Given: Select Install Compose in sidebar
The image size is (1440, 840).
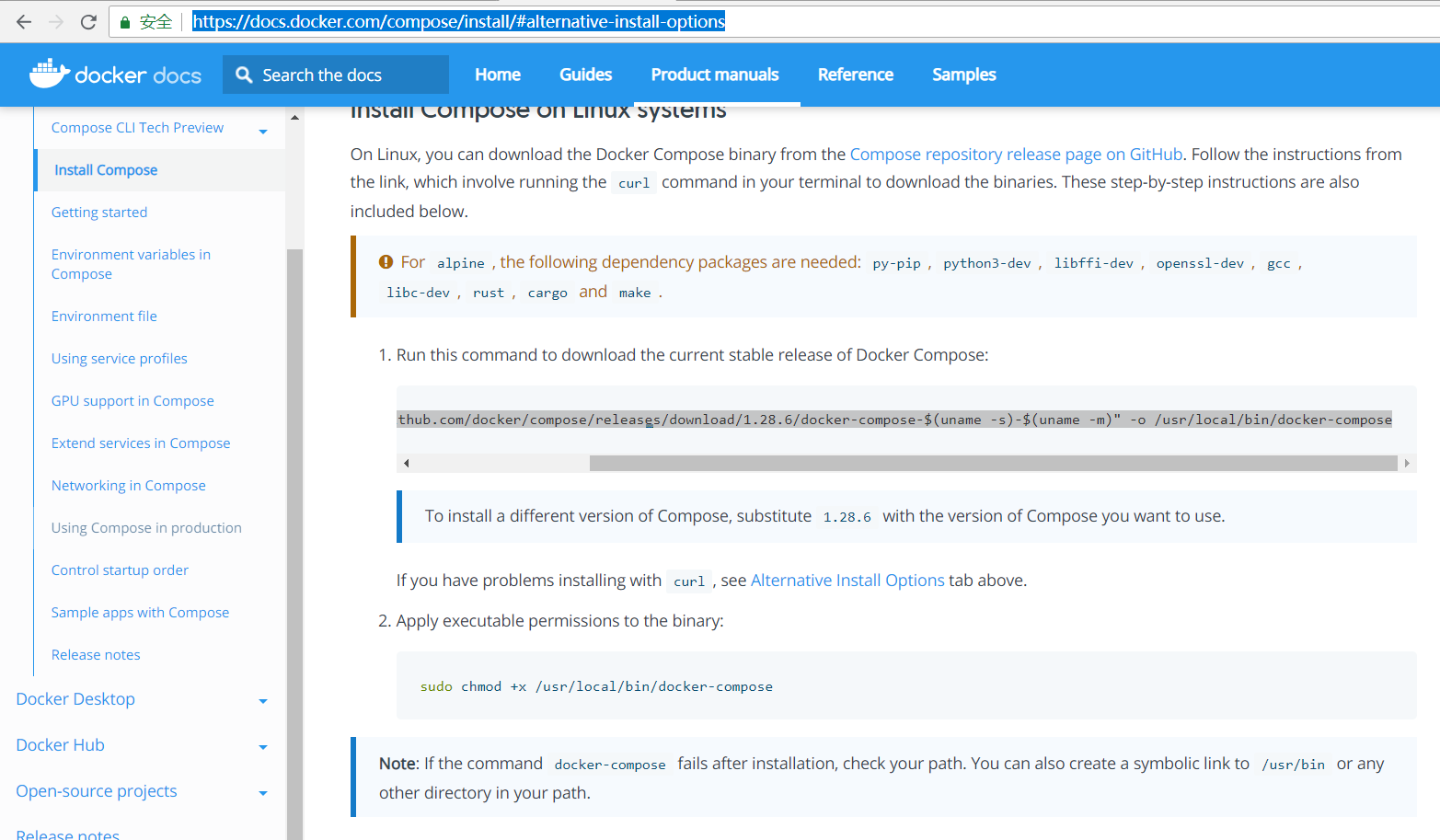Looking at the screenshot, I should click(106, 170).
